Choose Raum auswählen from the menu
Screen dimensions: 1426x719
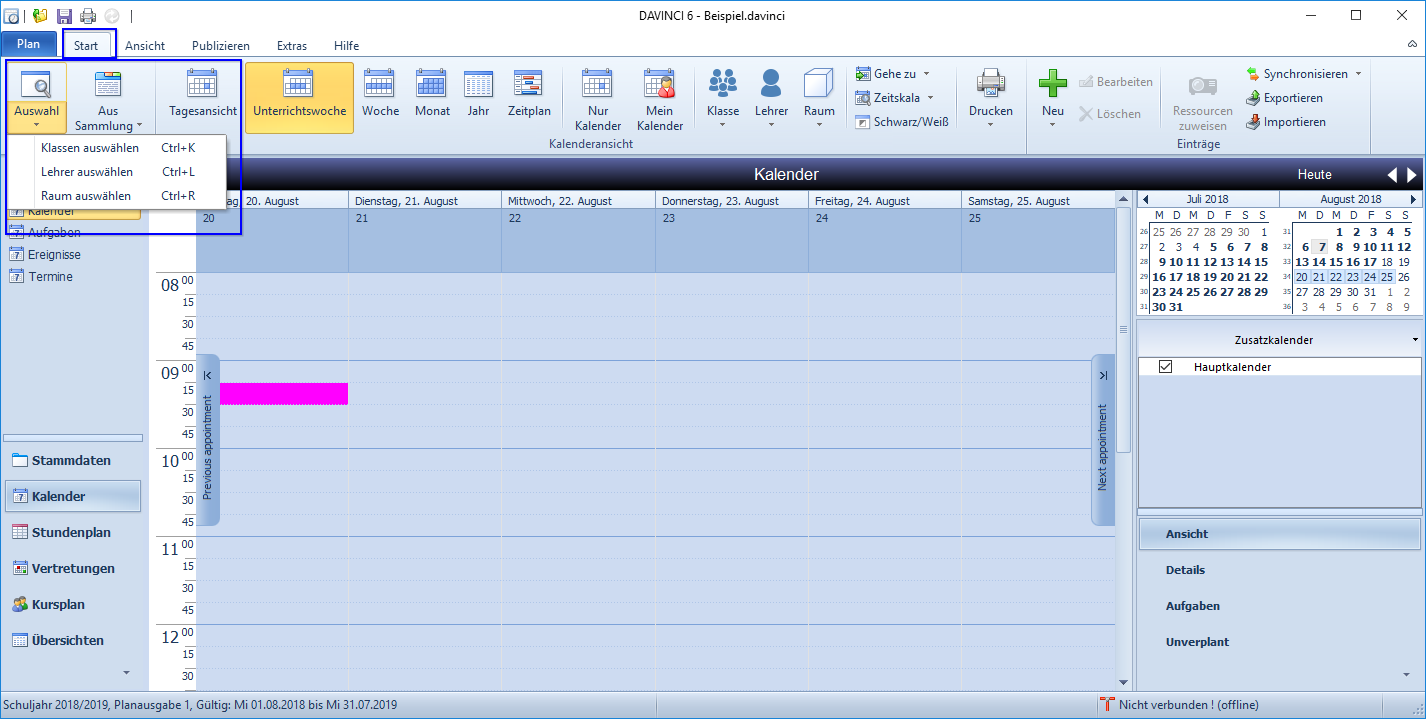(118, 196)
